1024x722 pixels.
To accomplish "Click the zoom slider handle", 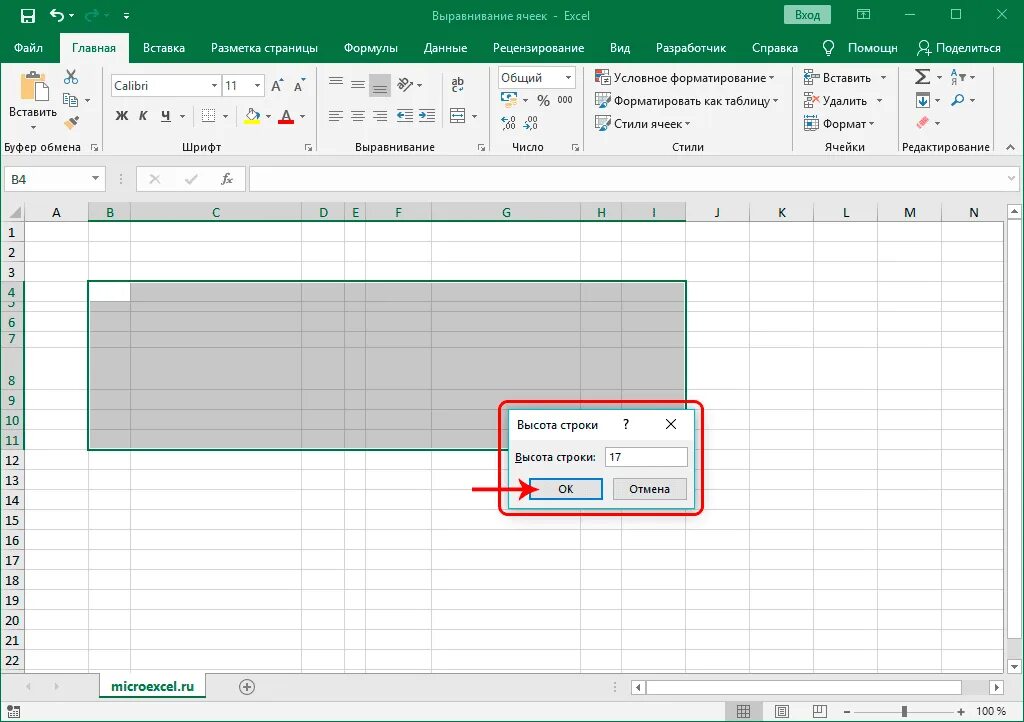I will coord(904,711).
